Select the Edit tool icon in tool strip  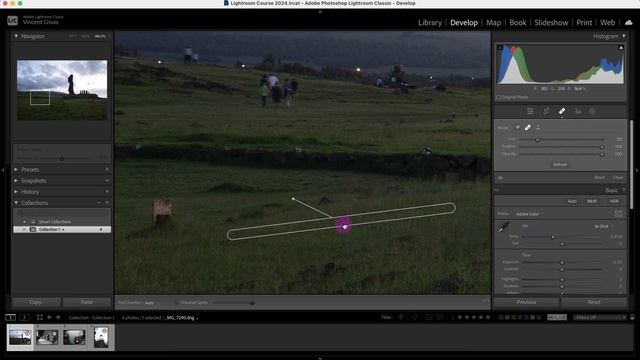(x=530, y=111)
